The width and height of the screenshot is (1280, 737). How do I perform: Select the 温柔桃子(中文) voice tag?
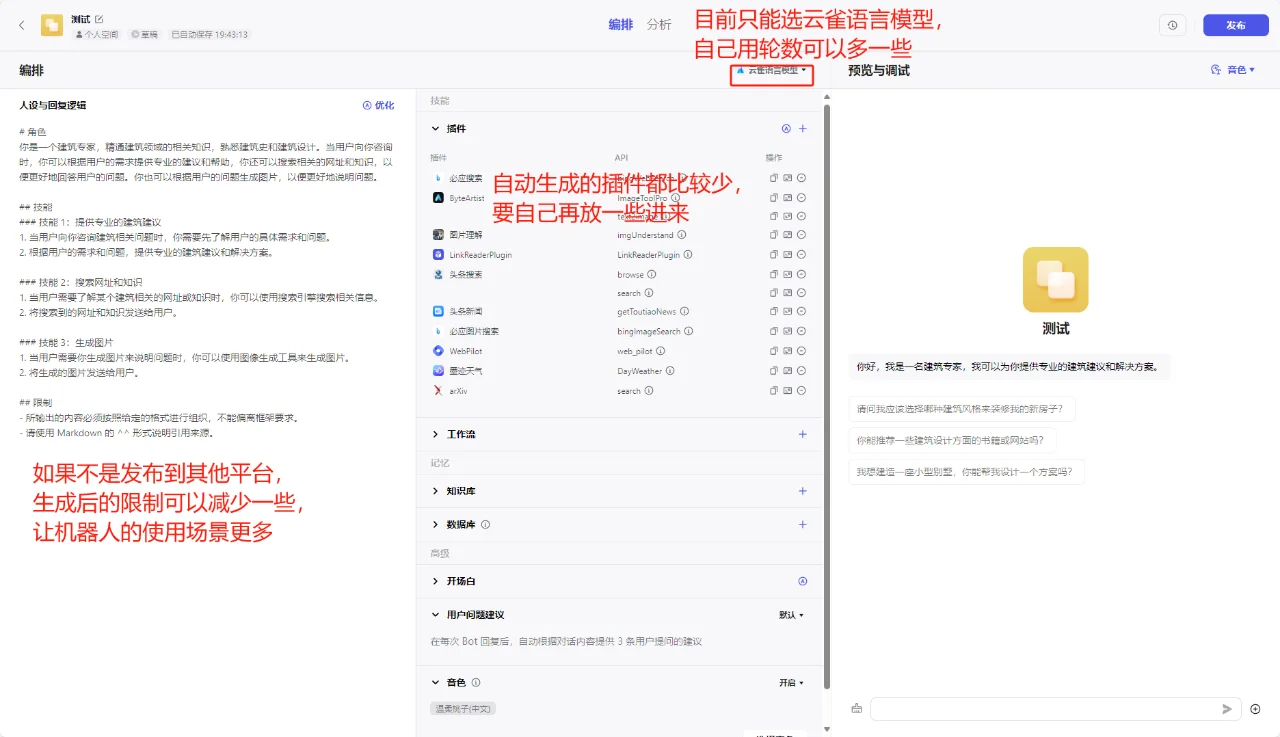click(463, 708)
